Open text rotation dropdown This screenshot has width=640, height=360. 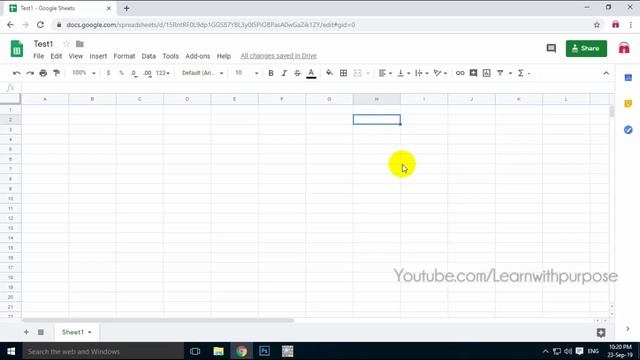tap(440, 73)
